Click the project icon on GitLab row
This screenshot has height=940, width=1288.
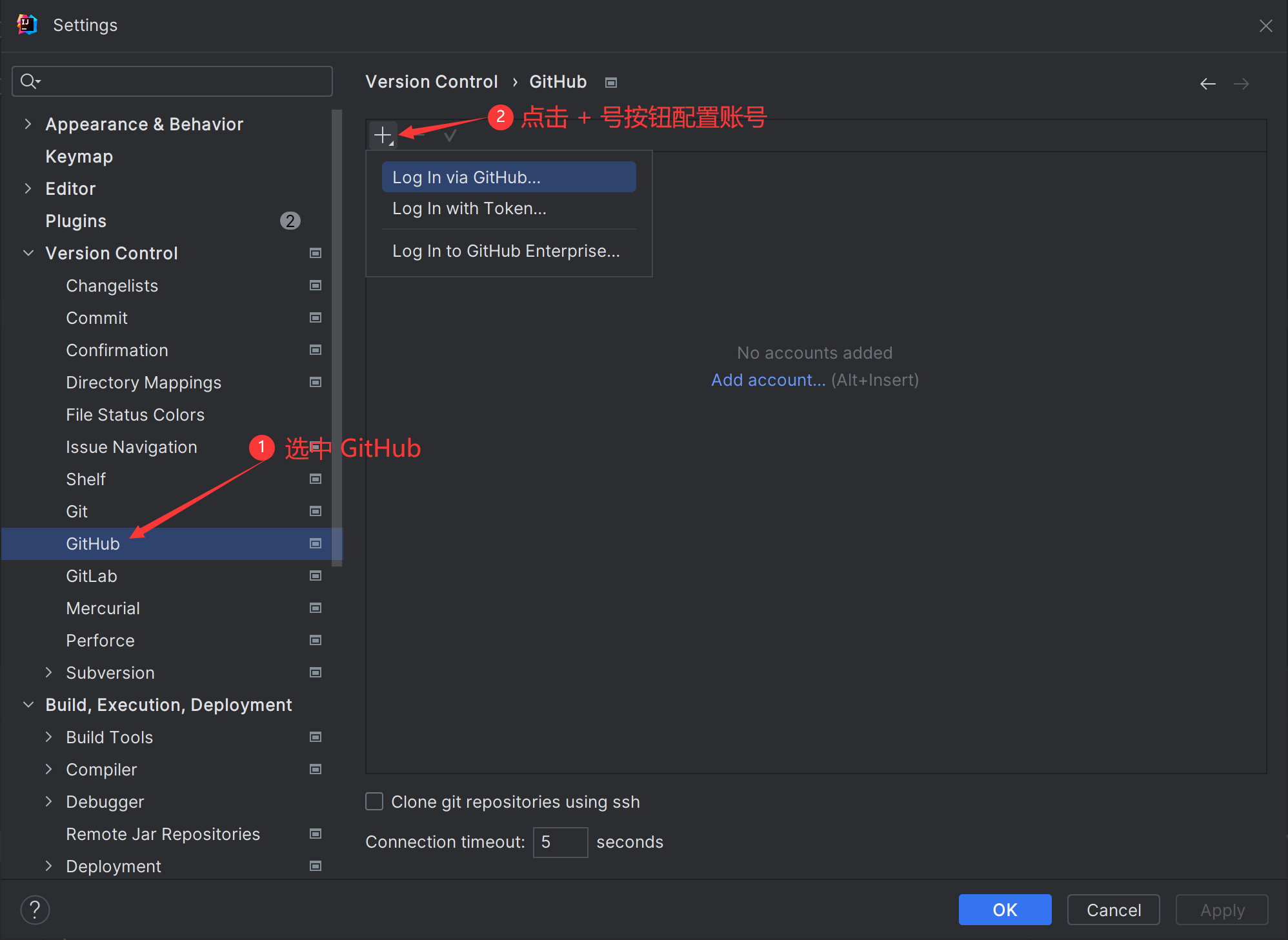click(x=316, y=575)
